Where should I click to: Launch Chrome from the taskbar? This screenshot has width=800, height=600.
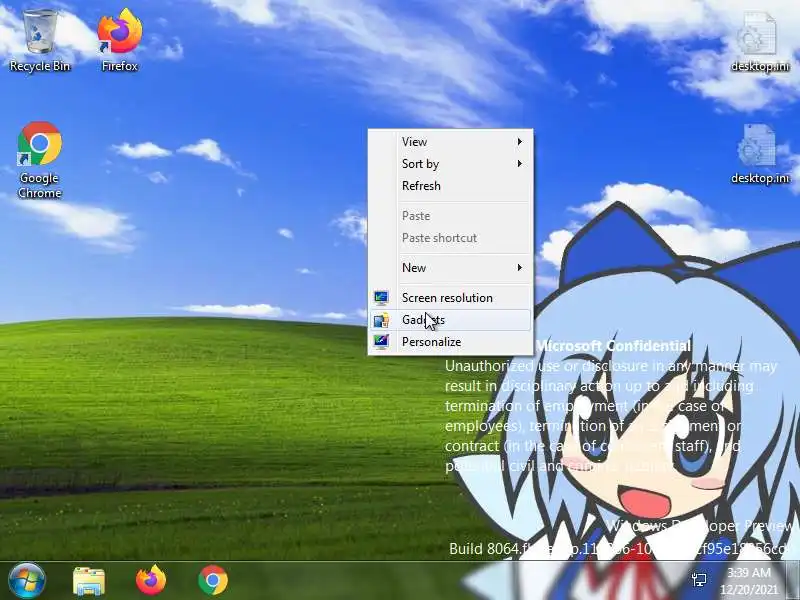(213, 581)
